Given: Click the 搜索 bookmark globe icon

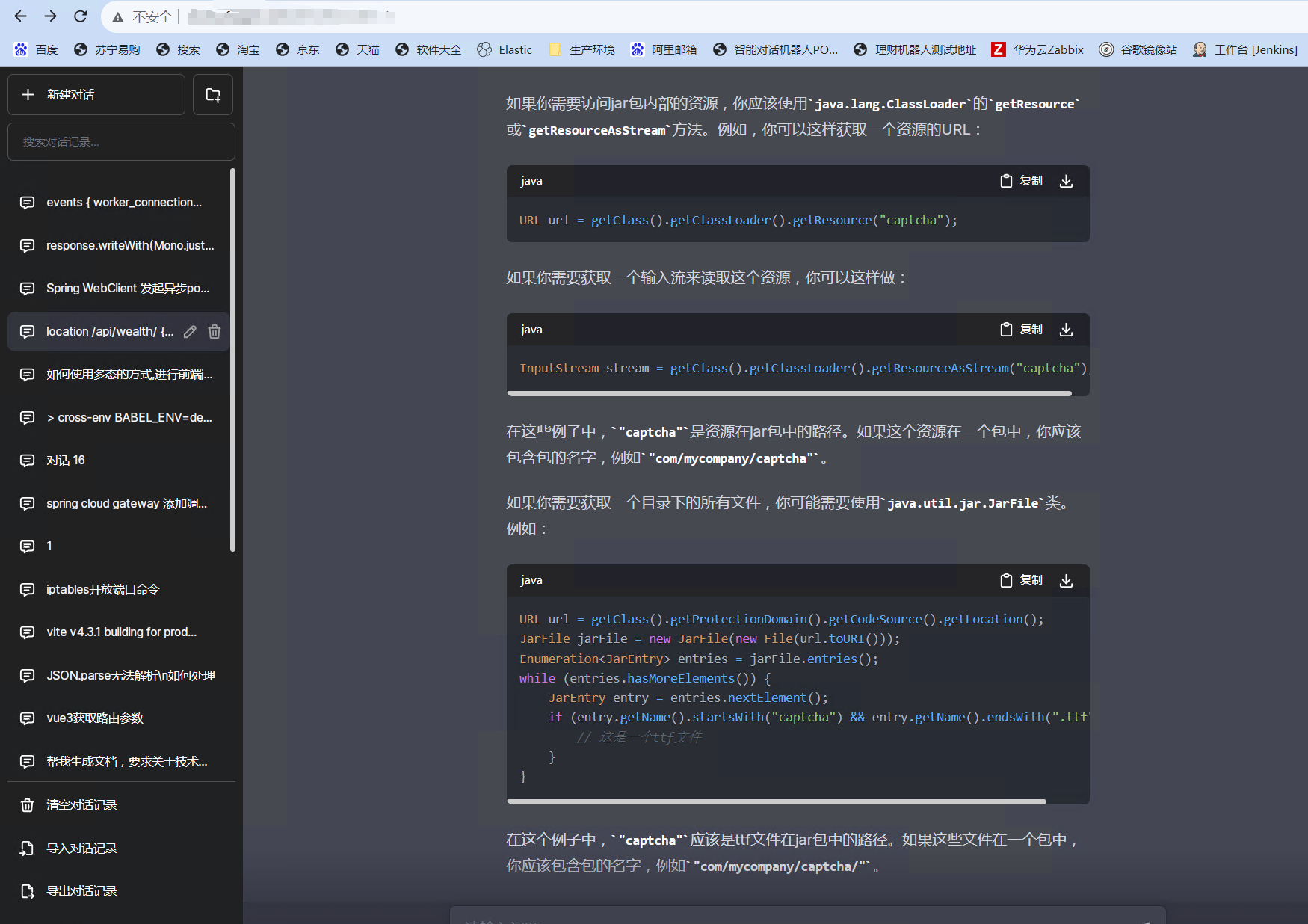Looking at the screenshot, I should click(163, 49).
